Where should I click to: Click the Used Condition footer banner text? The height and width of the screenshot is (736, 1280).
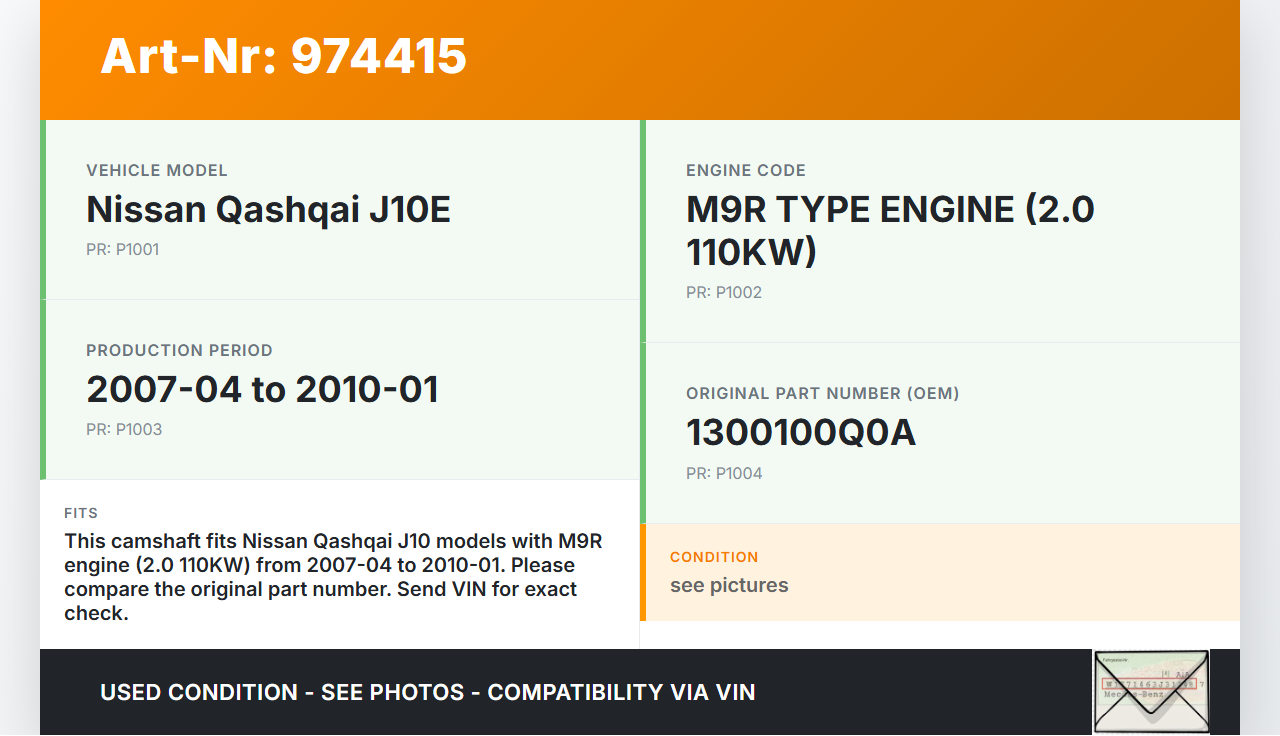[x=427, y=692]
